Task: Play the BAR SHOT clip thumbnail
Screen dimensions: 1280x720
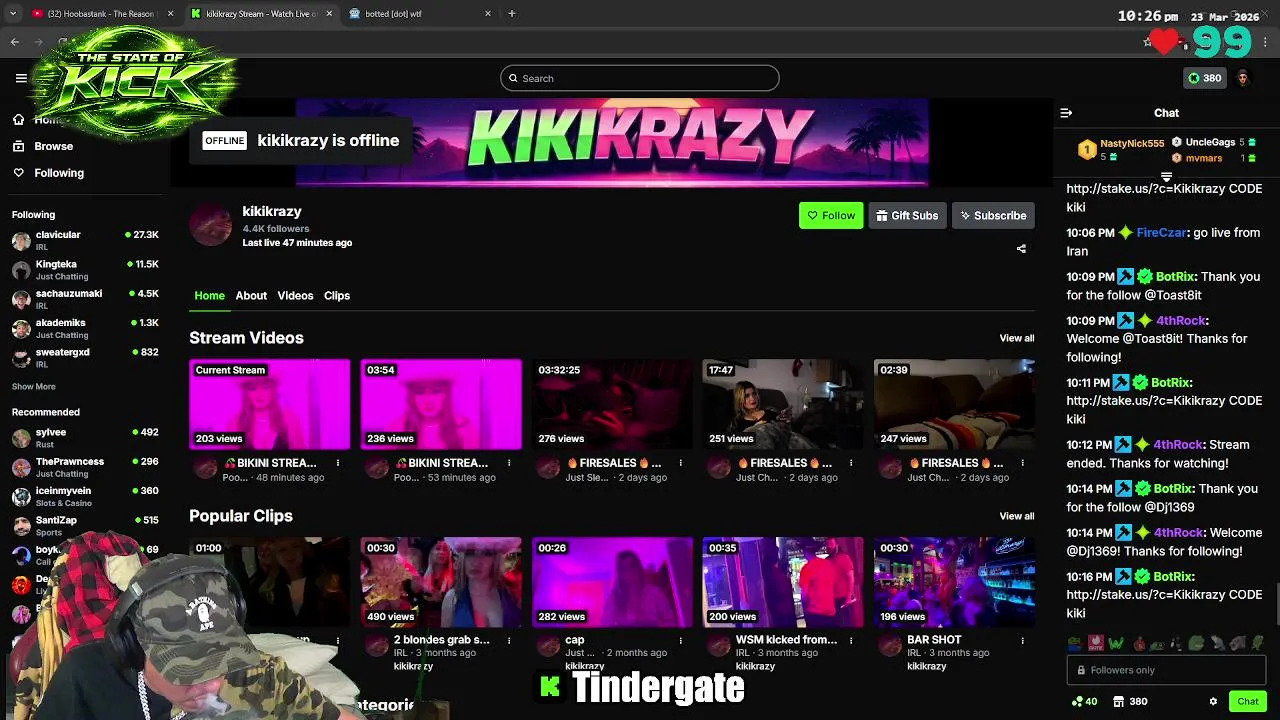Action: pyautogui.click(x=954, y=582)
